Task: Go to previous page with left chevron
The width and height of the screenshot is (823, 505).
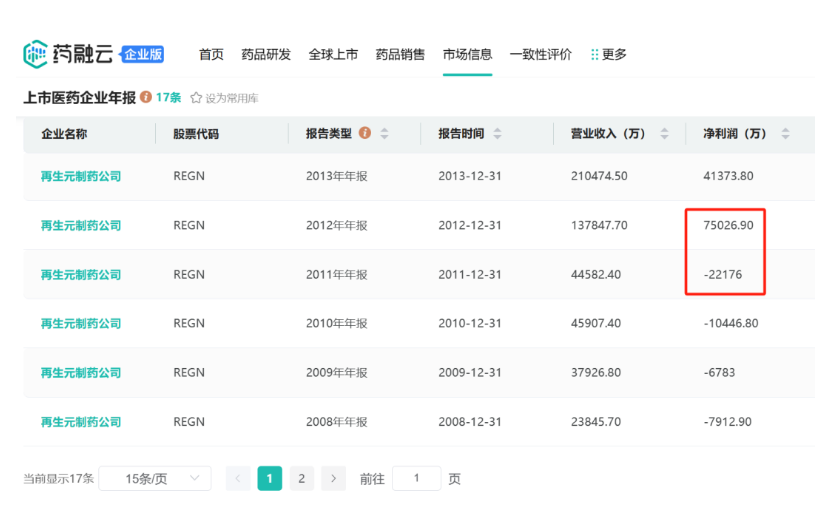Action: point(238,479)
